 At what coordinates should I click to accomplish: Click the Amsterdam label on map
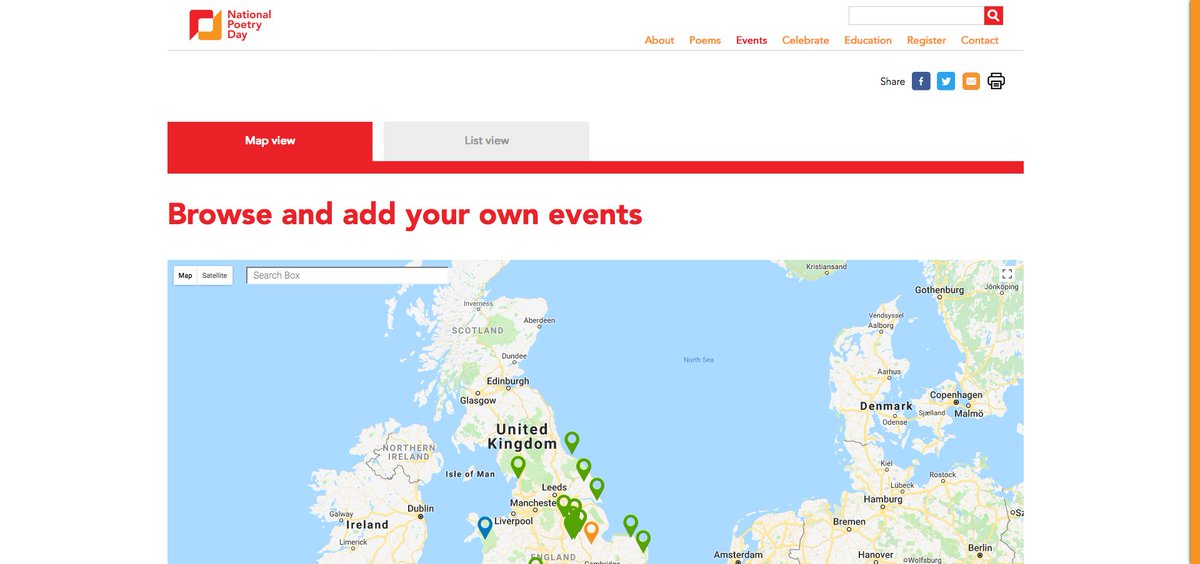click(739, 555)
